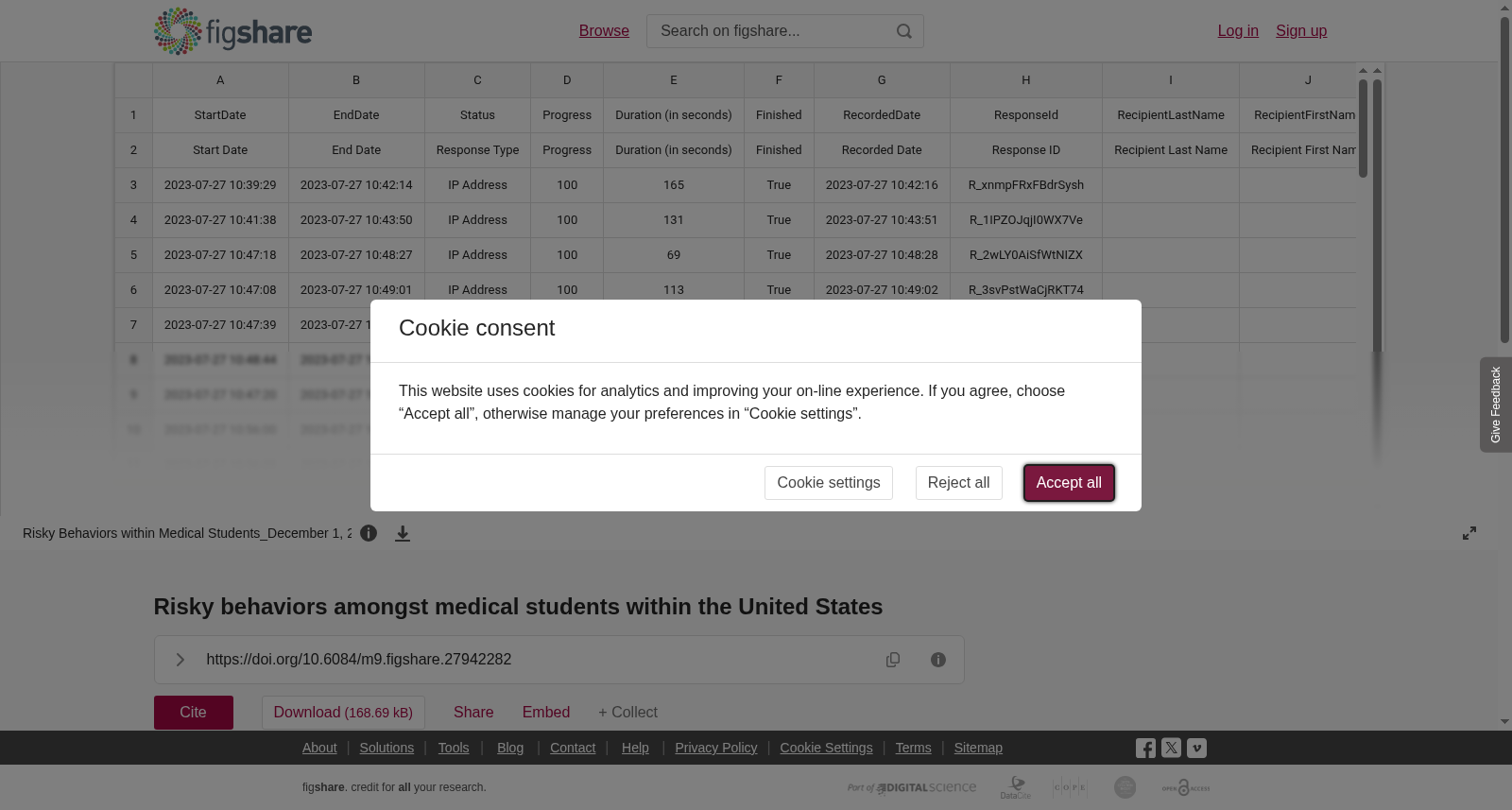Image resolution: width=1512 pixels, height=810 pixels.
Task: Click cell R_2wLY0AiSfWtNIZX
Action: tap(1026, 255)
